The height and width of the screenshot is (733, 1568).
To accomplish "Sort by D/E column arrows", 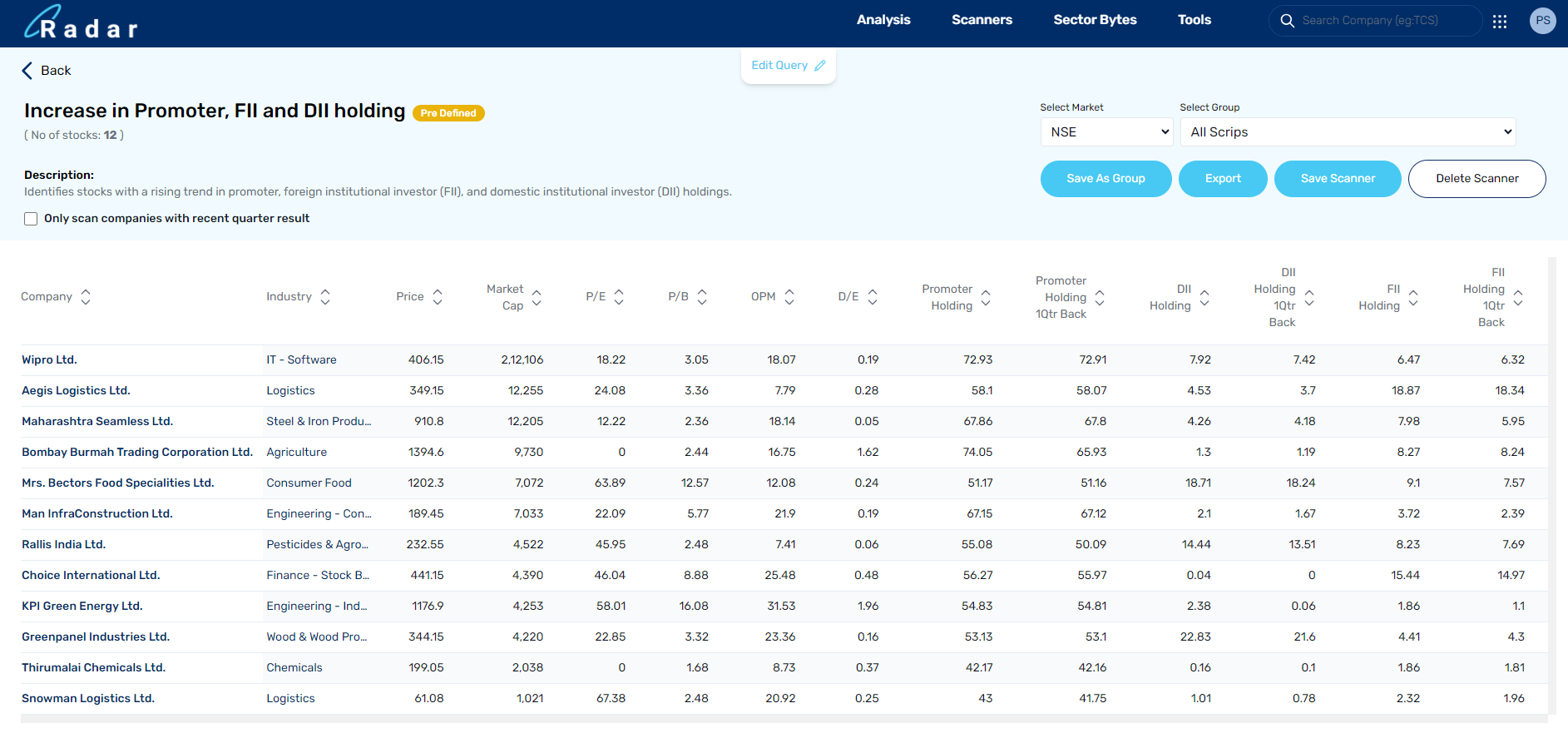I will click(873, 297).
